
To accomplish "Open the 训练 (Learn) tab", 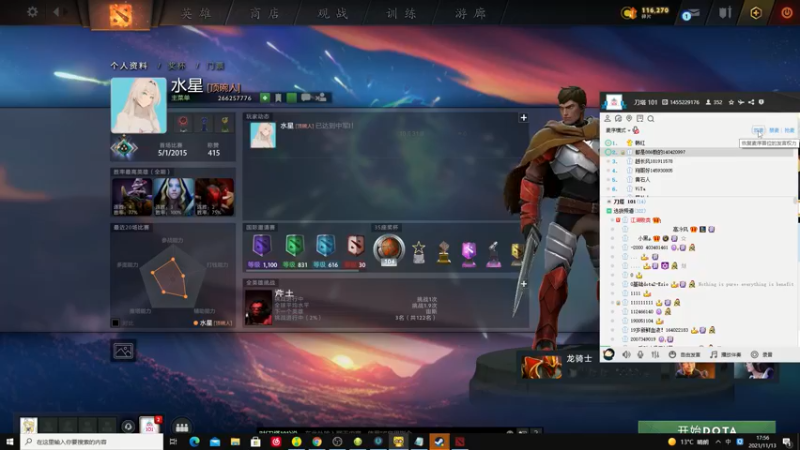I will [x=401, y=13].
